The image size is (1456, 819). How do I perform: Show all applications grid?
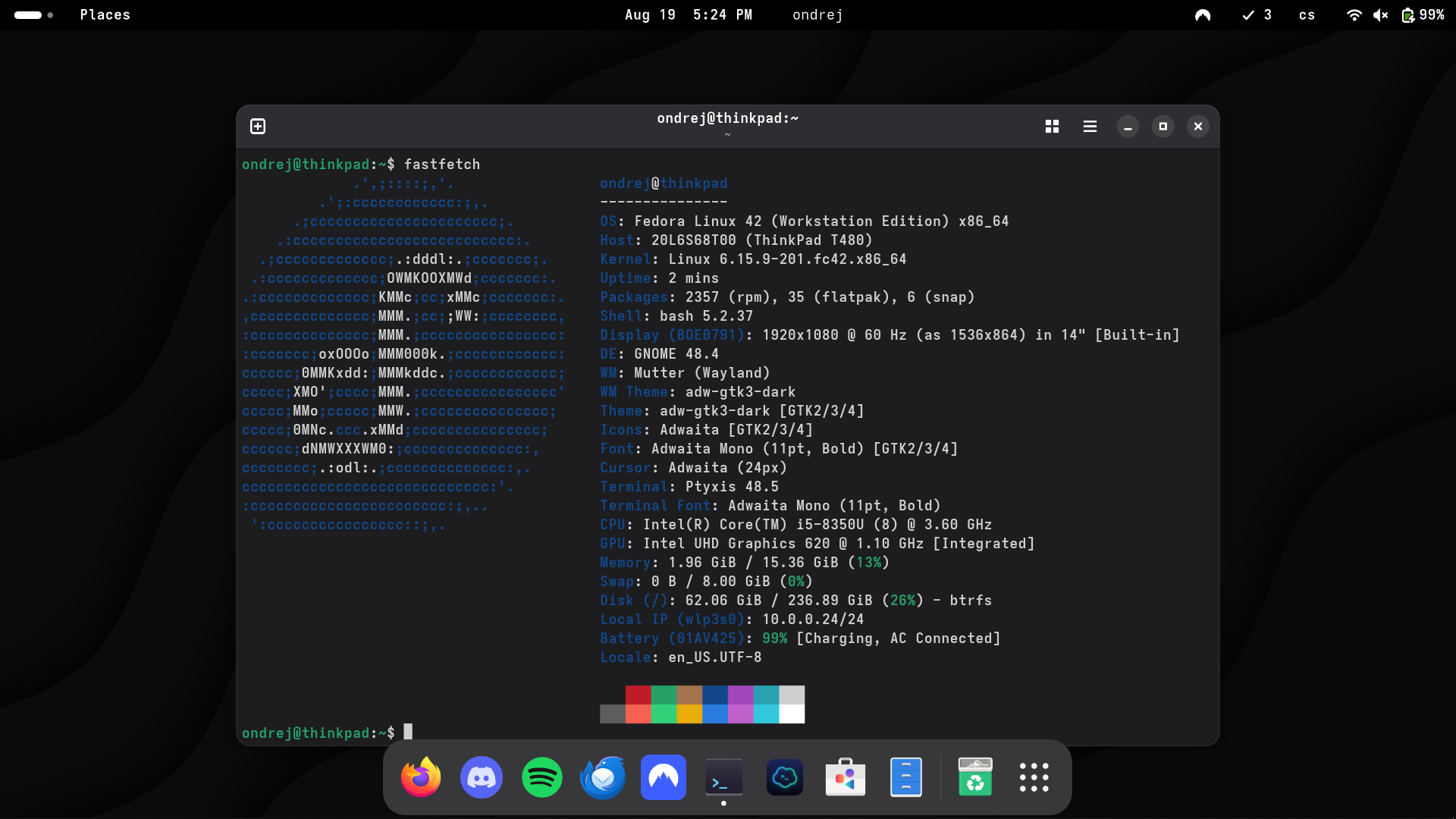[1034, 777]
